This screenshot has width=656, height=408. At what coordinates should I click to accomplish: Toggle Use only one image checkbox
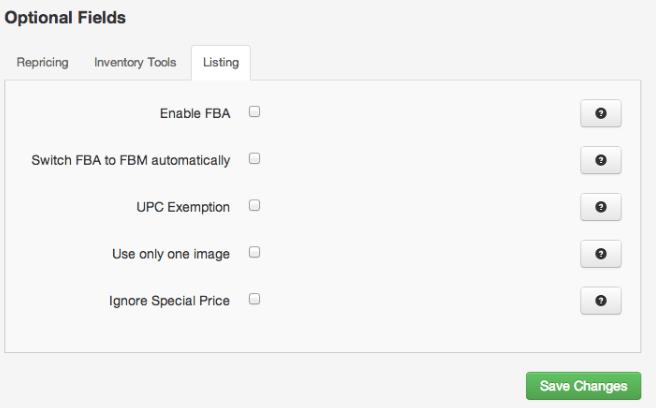[x=254, y=252]
